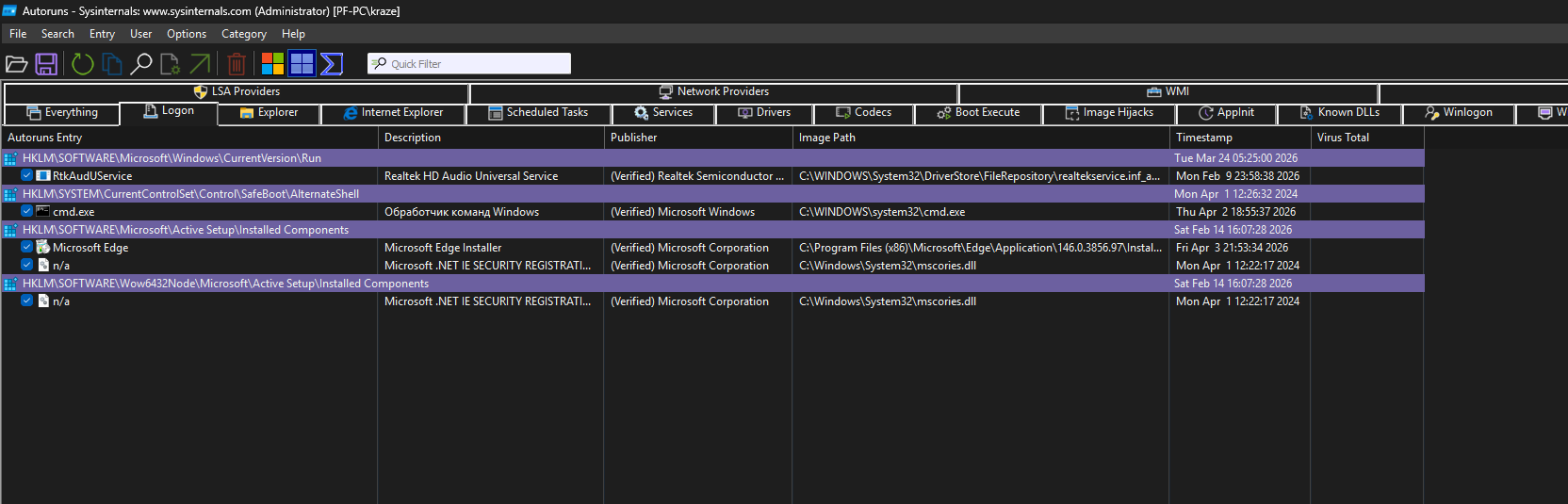Select the Network Providers tab
Viewport: 1568px width, 504px height.
pyautogui.click(x=714, y=92)
